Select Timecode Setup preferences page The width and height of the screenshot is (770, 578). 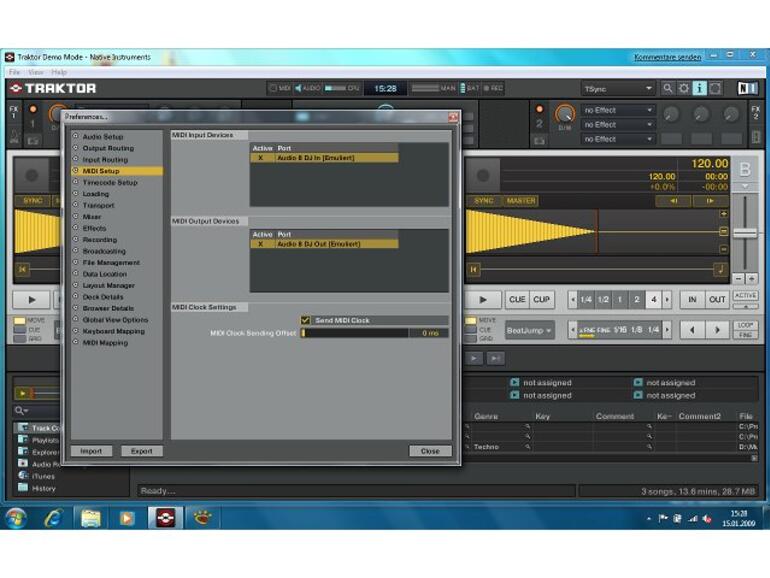click(110, 183)
